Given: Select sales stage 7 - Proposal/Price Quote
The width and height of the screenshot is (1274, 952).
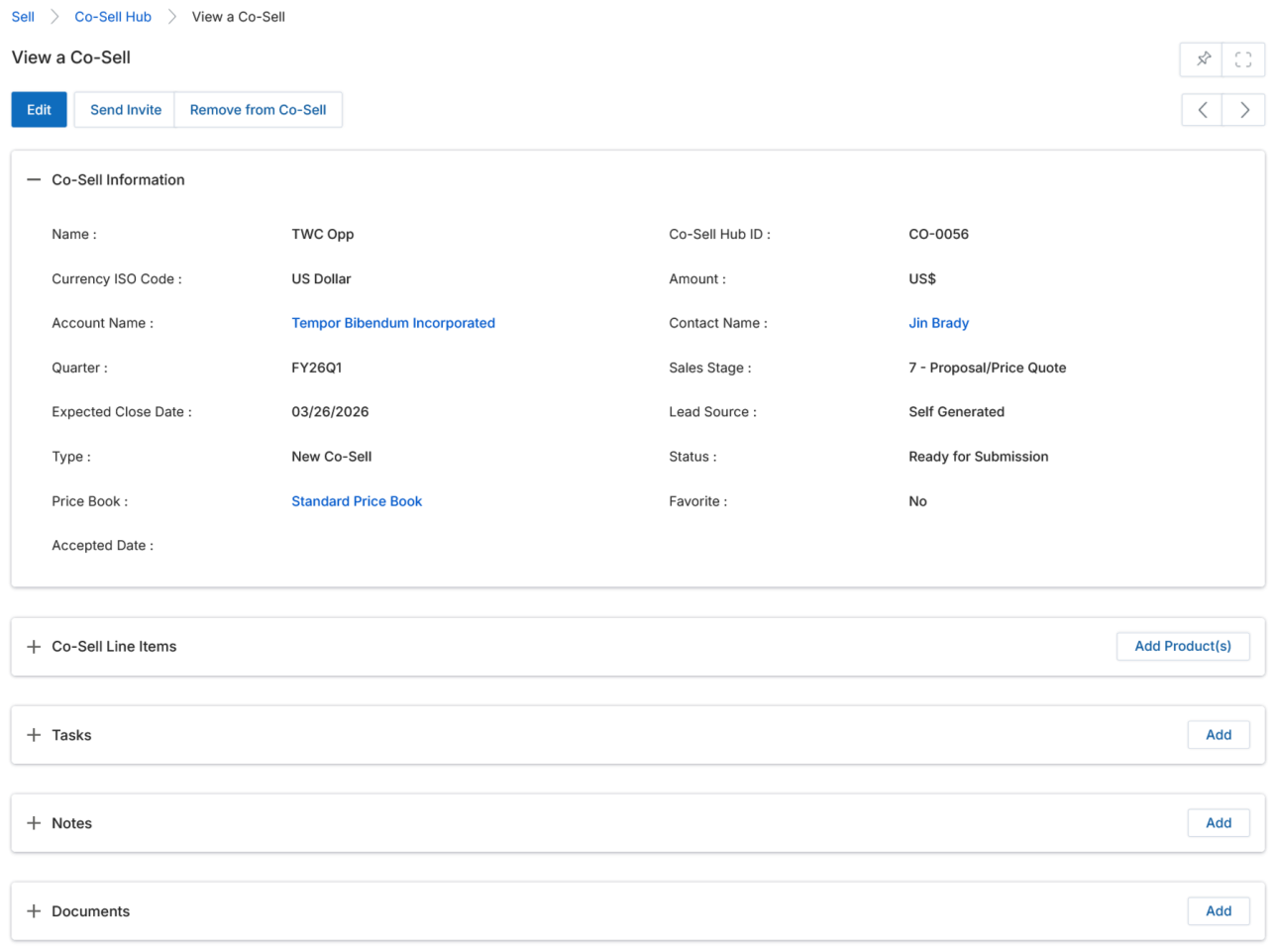Looking at the screenshot, I should [x=988, y=368].
